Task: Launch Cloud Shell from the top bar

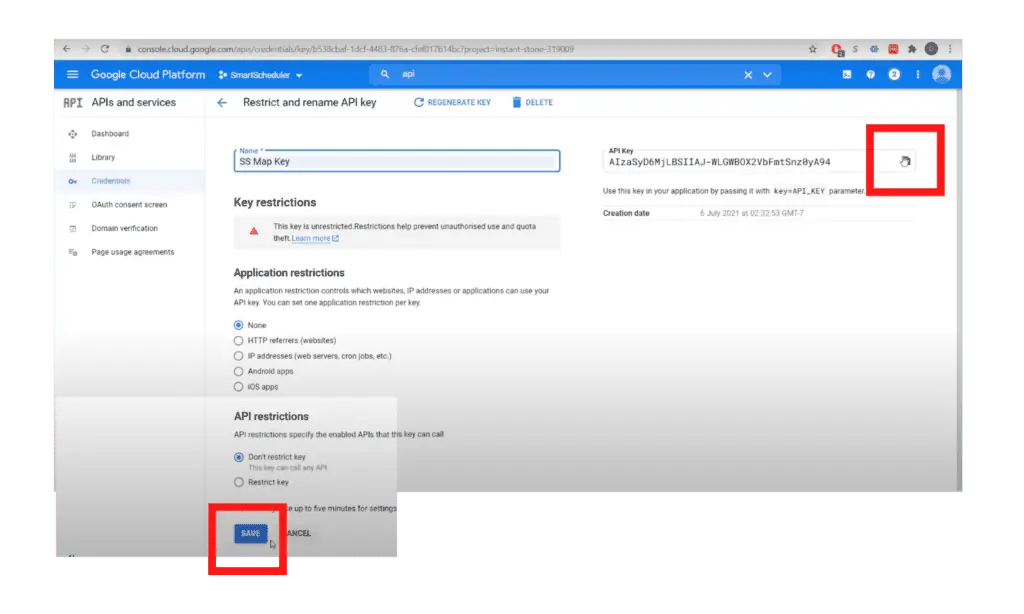Action: coord(846,75)
